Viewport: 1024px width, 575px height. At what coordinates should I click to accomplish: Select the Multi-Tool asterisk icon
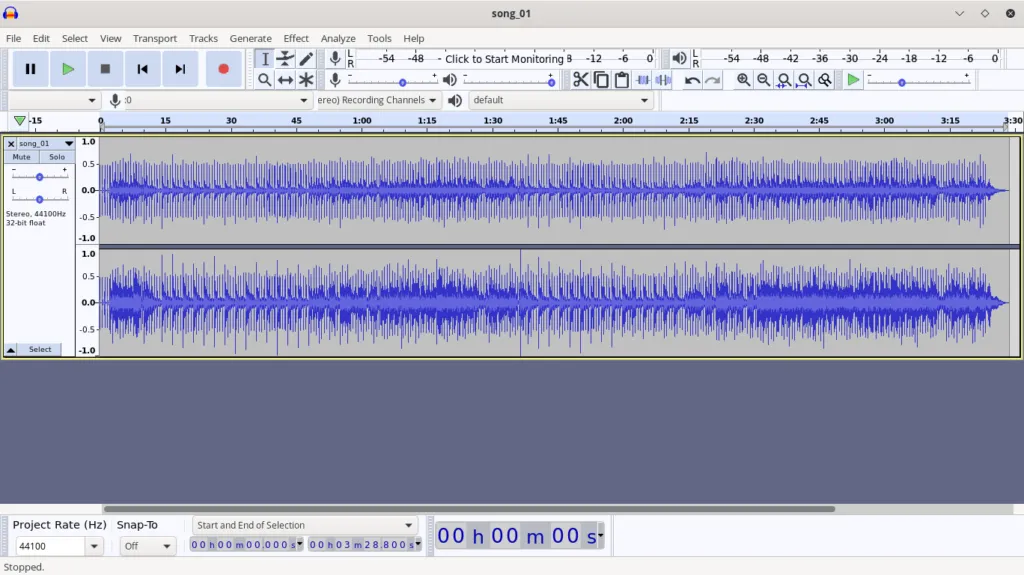coord(306,80)
